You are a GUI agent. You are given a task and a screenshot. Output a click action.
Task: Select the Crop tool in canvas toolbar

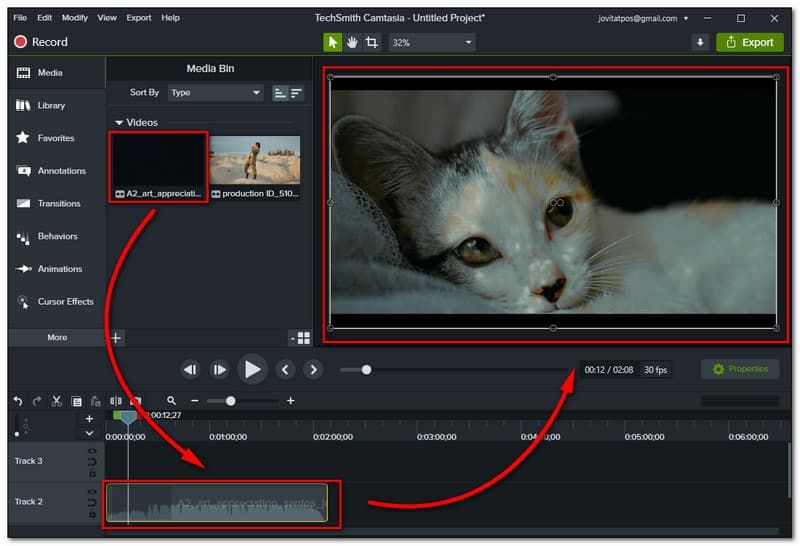click(371, 42)
